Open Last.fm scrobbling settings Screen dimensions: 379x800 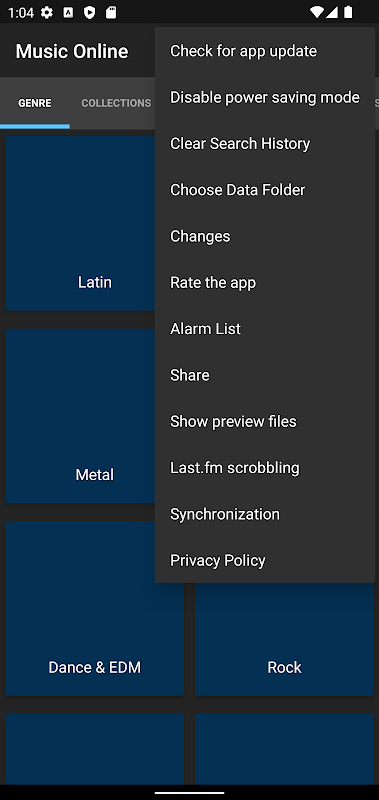pyautogui.click(x=265, y=468)
